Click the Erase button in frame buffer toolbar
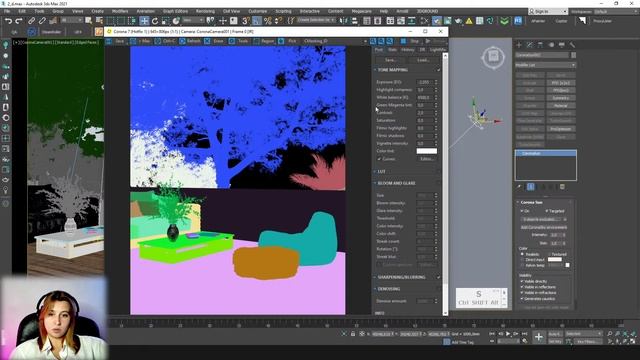The width and height of the screenshot is (640, 360). 215,41
